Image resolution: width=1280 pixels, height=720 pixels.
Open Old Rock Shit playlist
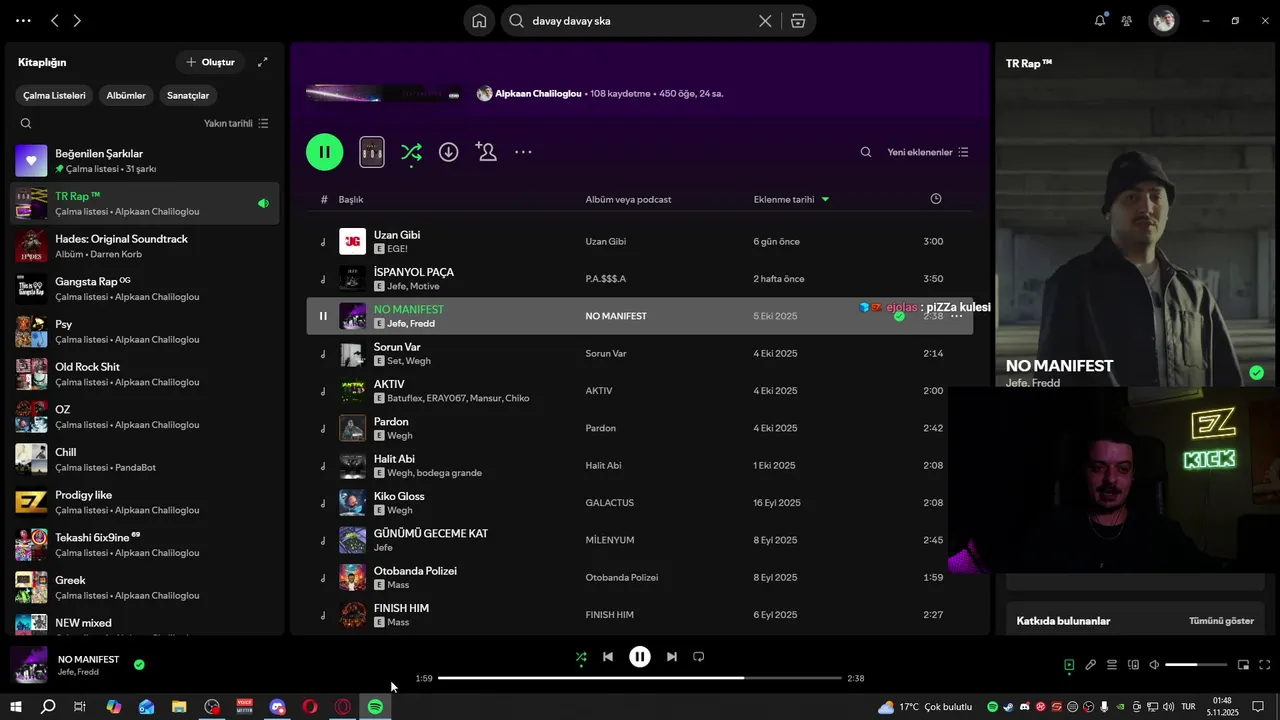click(146, 374)
